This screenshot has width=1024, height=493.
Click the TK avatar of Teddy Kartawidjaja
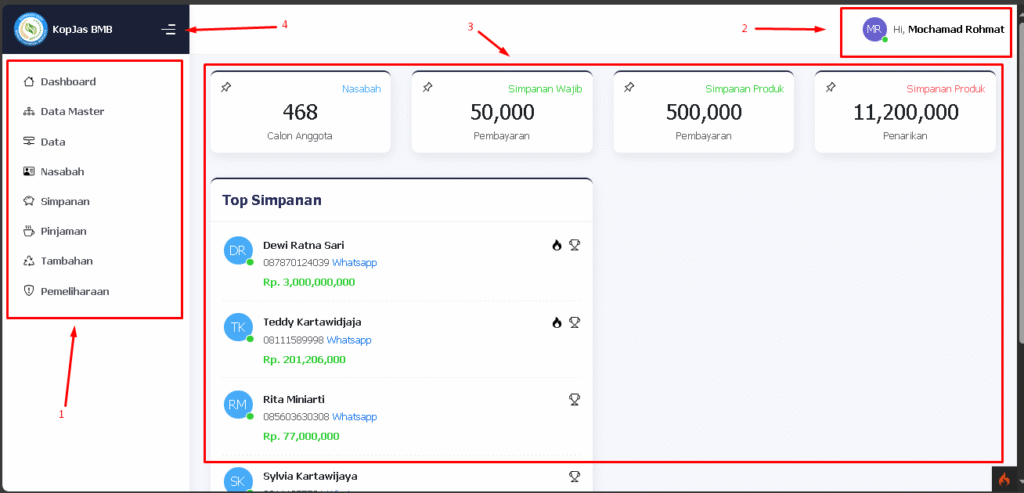[x=238, y=327]
